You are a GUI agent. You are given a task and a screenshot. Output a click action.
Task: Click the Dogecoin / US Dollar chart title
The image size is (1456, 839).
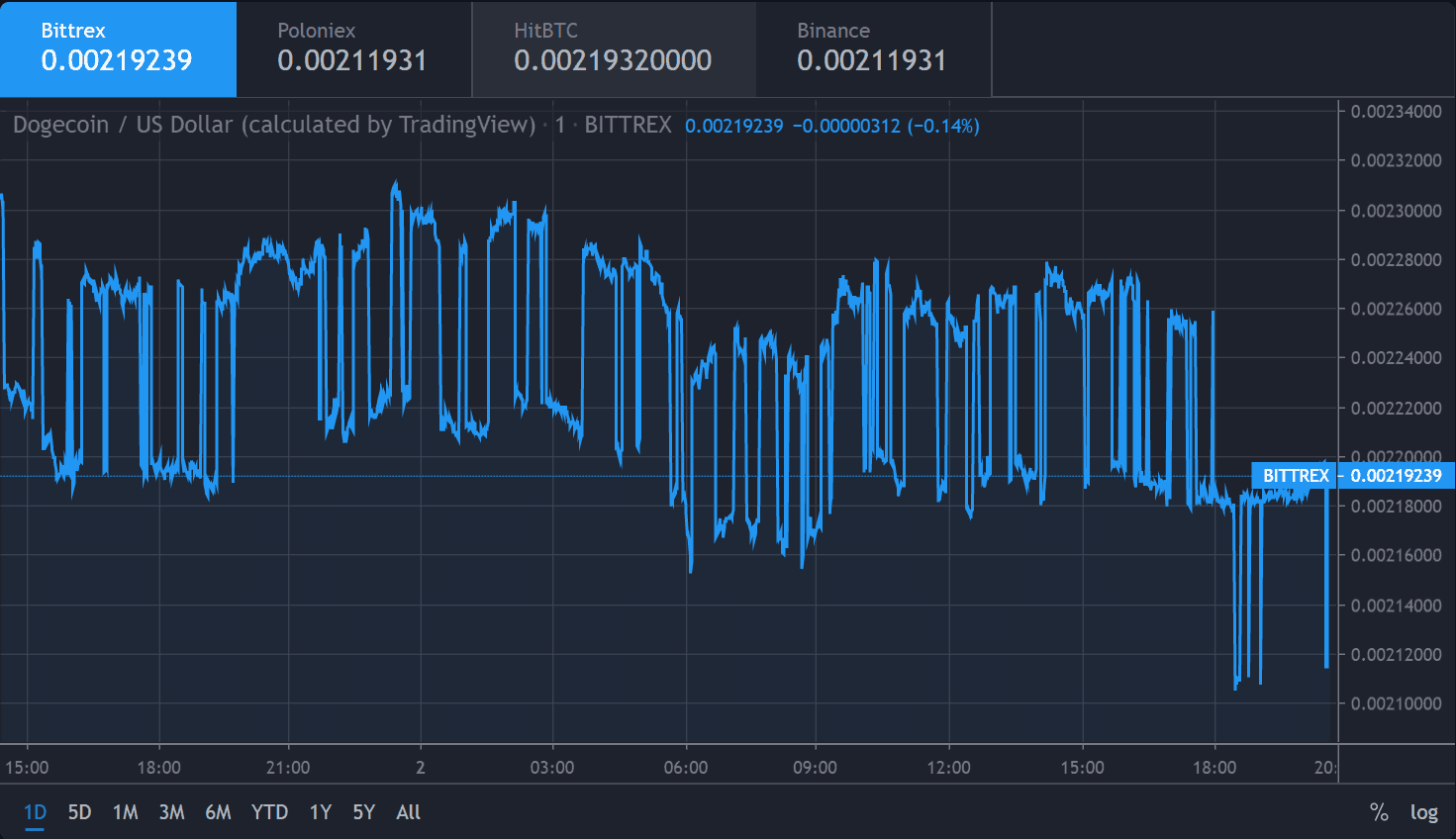click(x=274, y=125)
